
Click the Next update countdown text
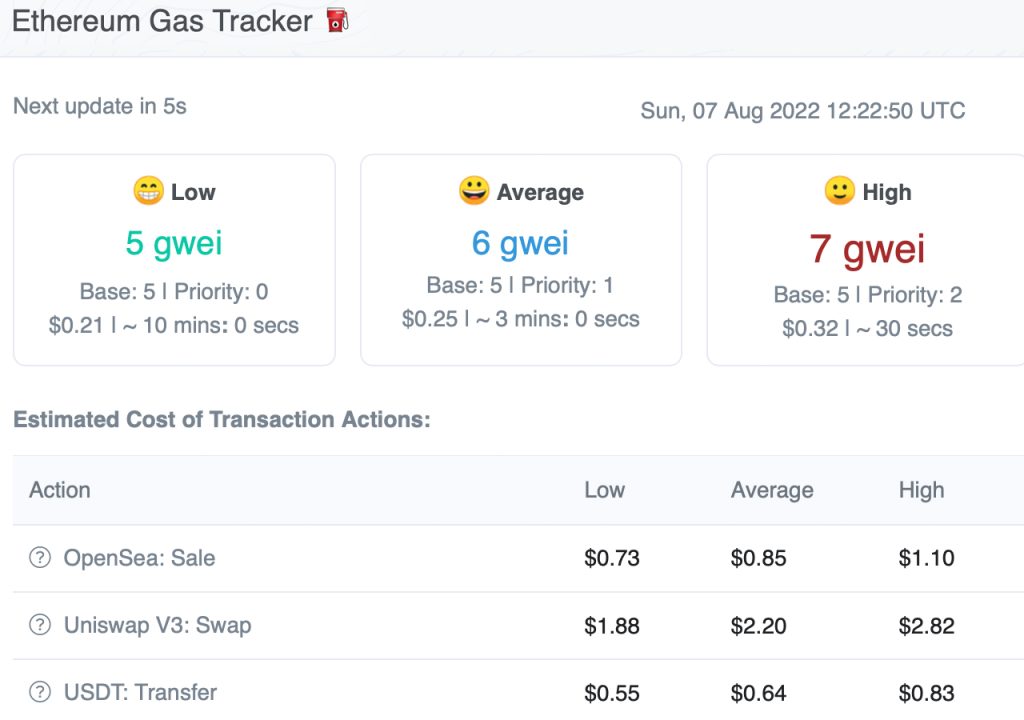click(x=98, y=106)
